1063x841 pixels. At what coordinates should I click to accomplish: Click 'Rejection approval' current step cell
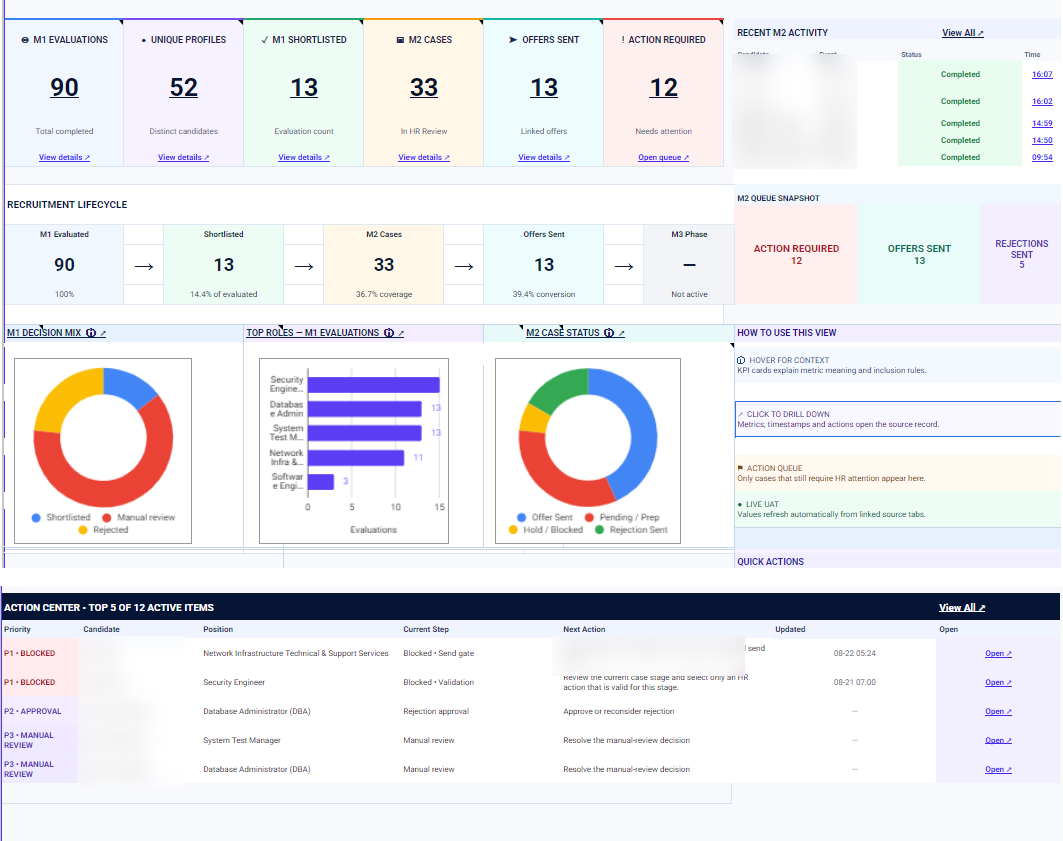tap(436, 712)
